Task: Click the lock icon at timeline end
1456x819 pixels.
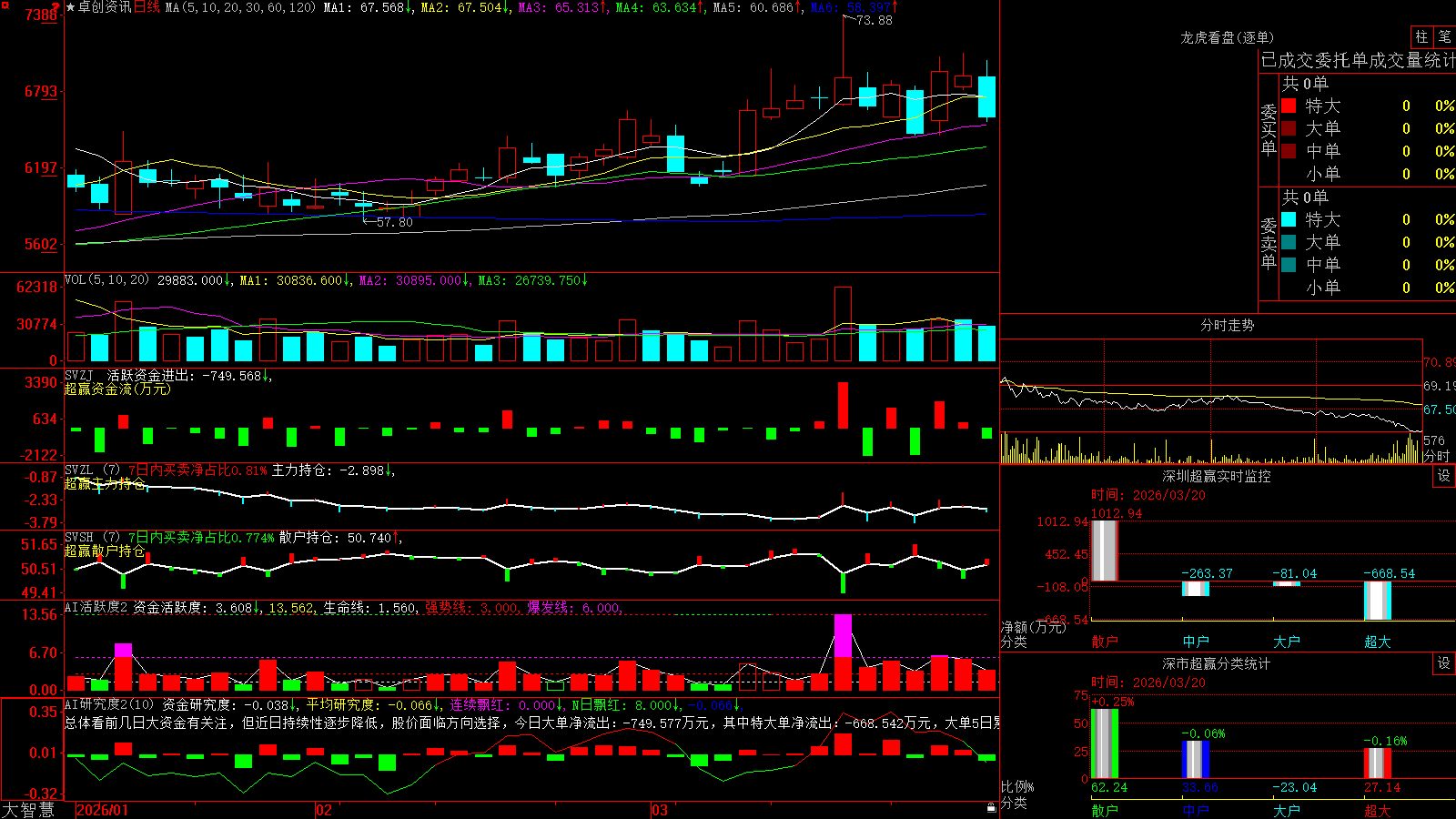Action: pyautogui.click(x=991, y=808)
